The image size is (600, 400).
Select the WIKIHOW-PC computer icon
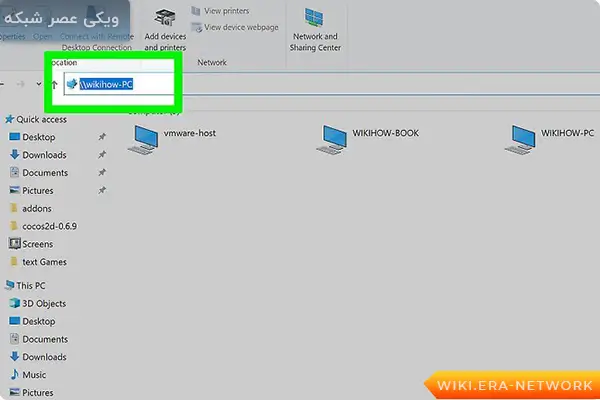pyautogui.click(x=526, y=140)
